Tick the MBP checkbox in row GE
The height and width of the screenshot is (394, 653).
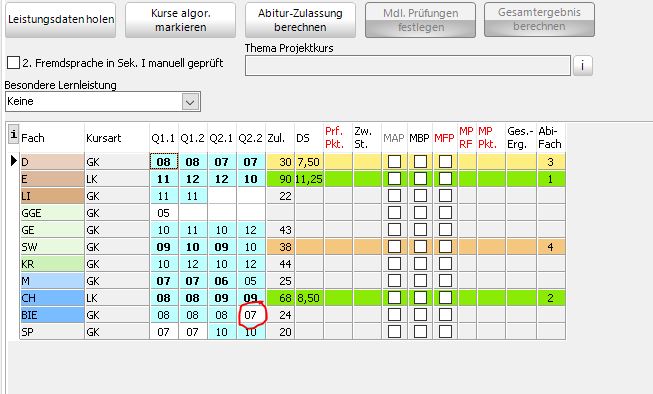[420, 230]
